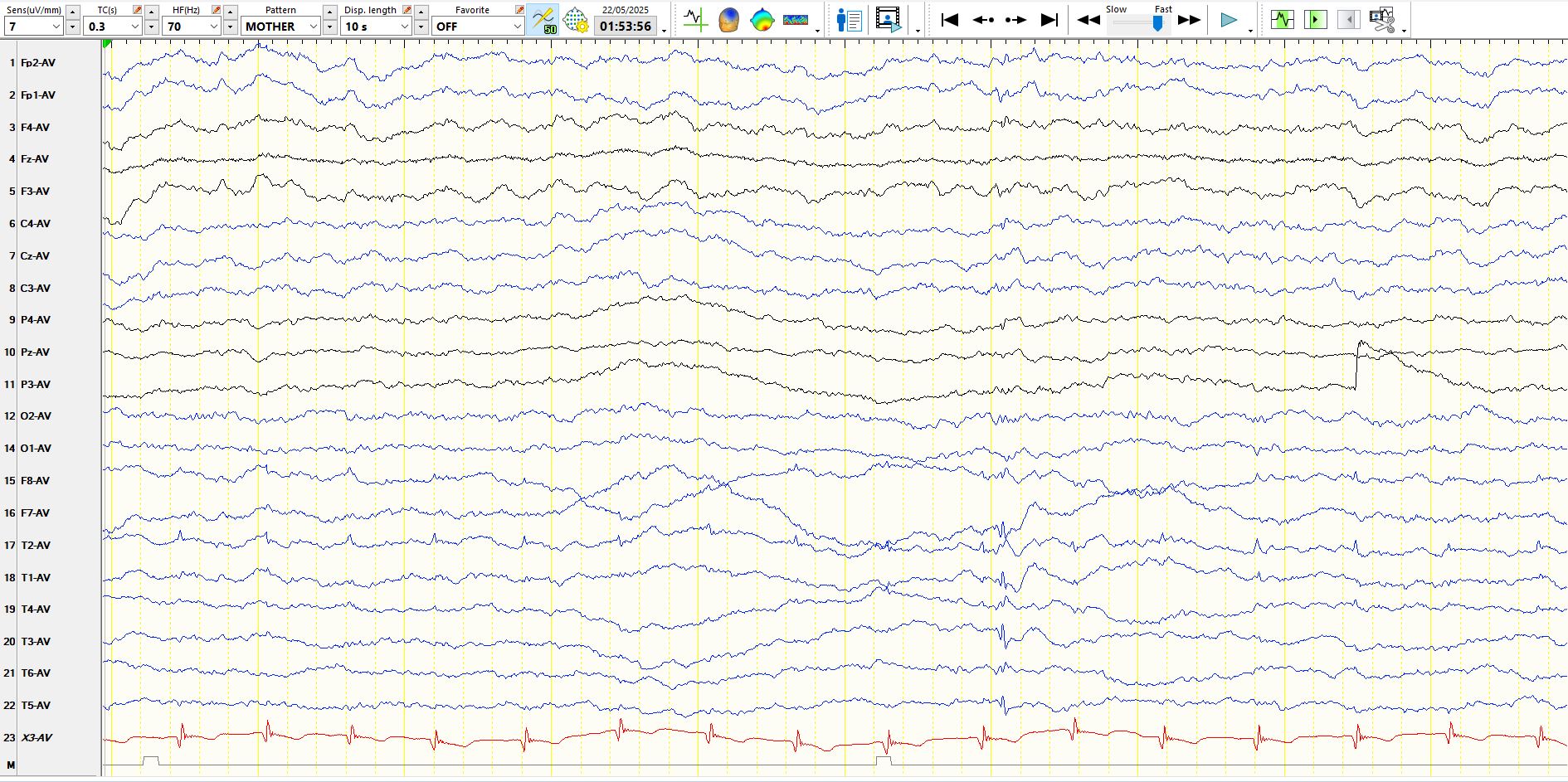
Task: Select the waveform cursor measurement tool
Action: 694,20
